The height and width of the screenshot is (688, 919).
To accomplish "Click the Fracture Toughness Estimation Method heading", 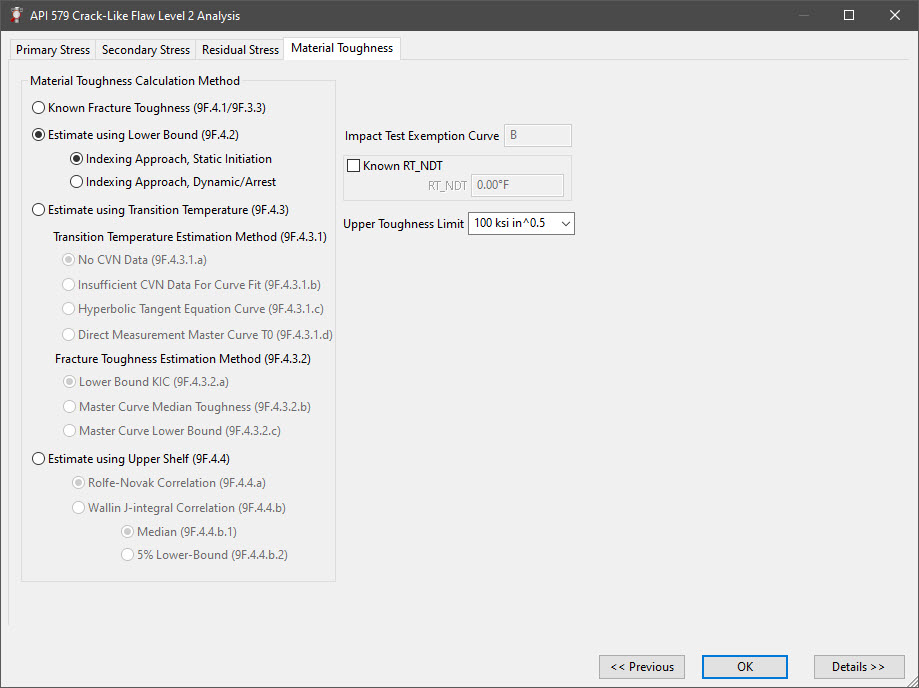I will point(183,359).
